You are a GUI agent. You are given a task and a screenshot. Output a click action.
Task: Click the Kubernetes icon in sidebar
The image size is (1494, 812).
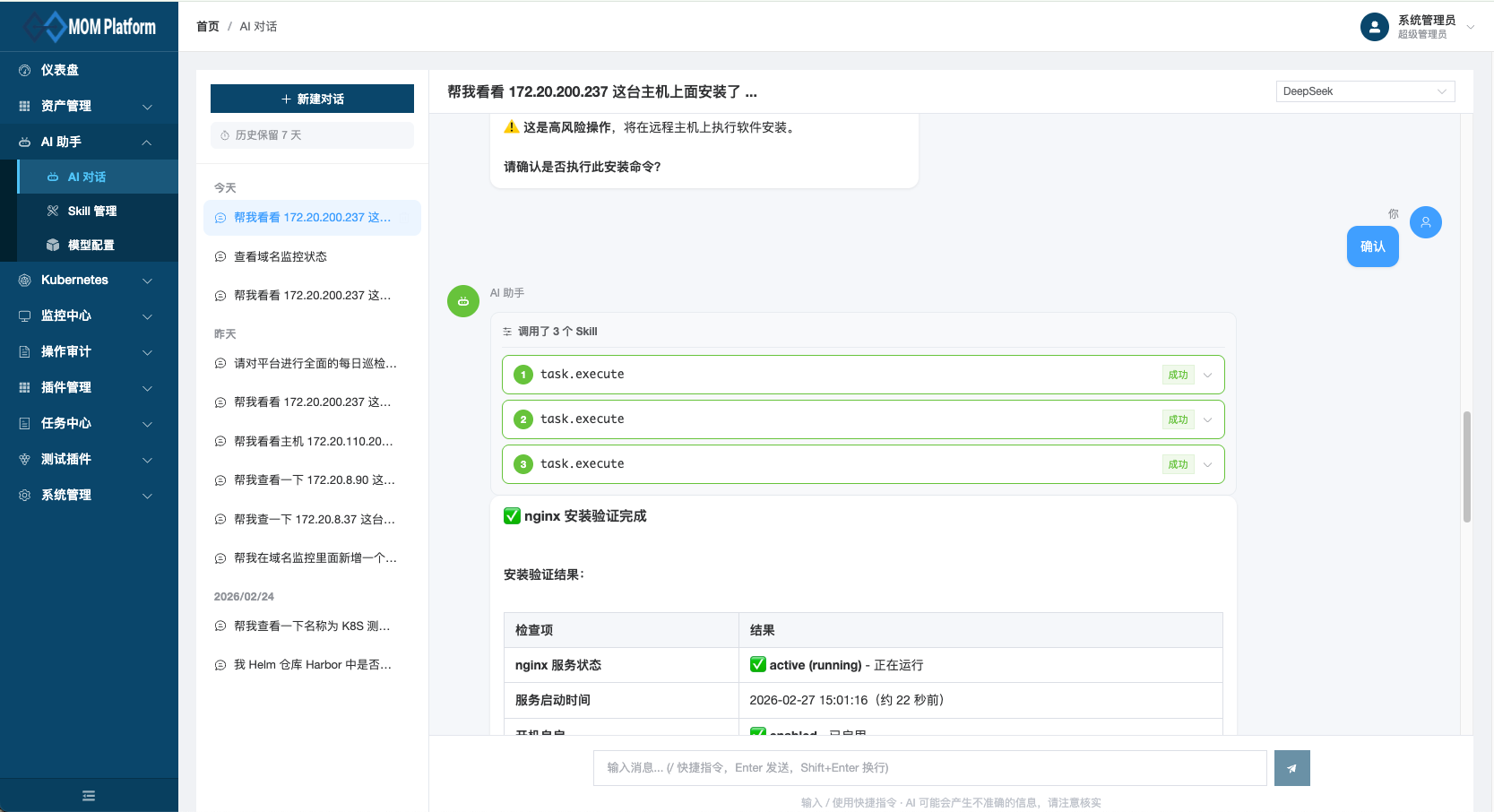(24, 280)
